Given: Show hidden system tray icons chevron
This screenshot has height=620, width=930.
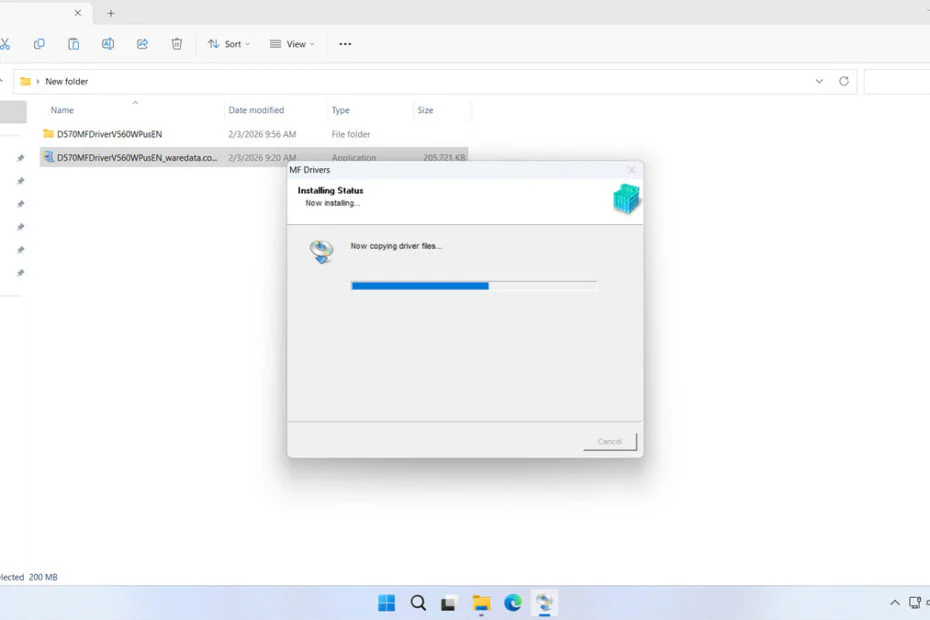Looking at the screenshot, I should tap(894, 603).
